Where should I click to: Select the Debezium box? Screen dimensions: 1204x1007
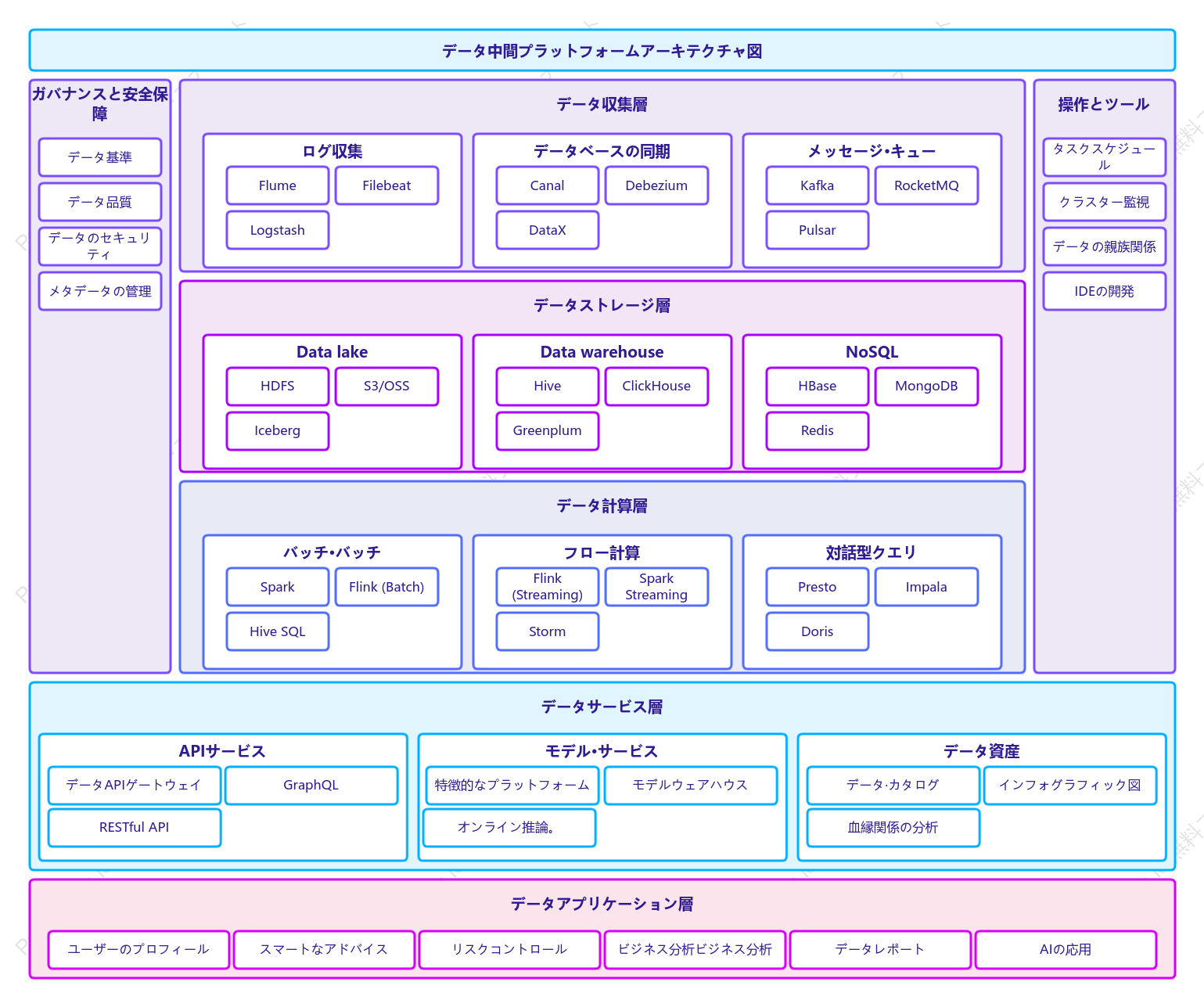pyautogui.click(x=656, y=185)
